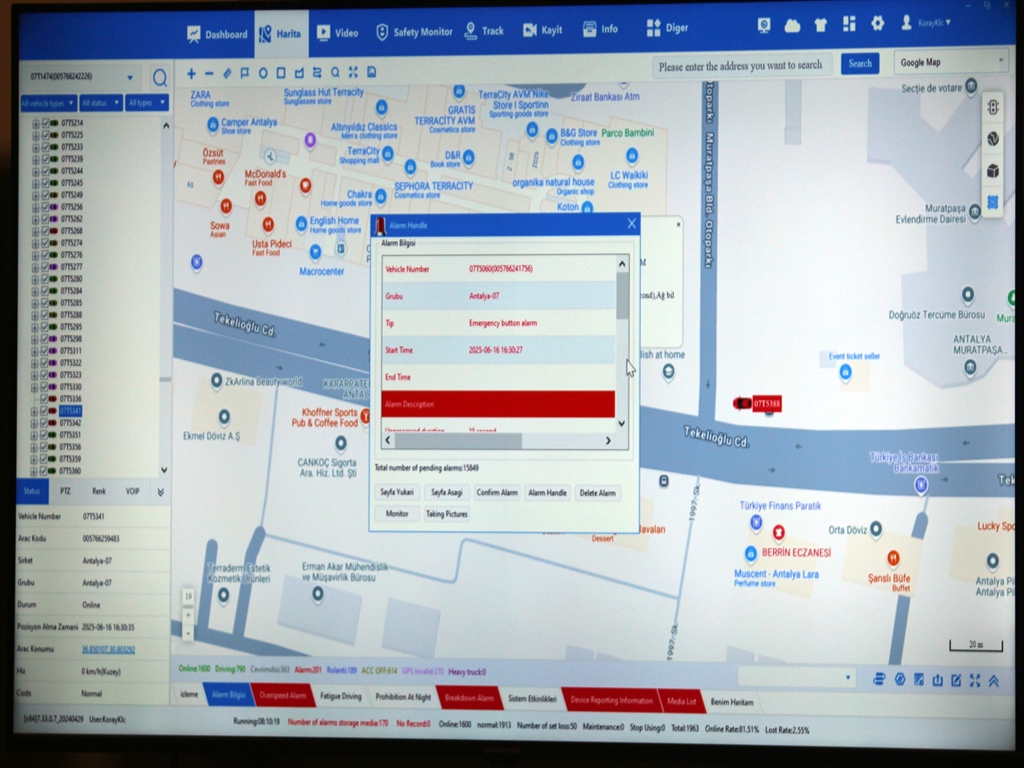Image resolution: width=1024 pixels, height=768 pixels.
Task: Uncheck the checkbox for vehicle 07T5214
Action: coord(44,123)
